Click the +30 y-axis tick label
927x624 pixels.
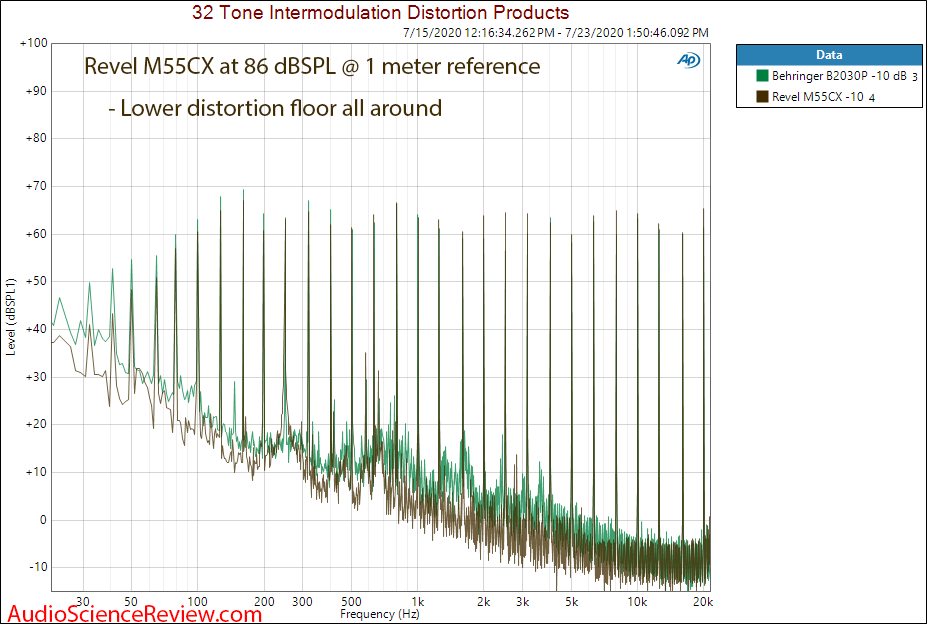tap(35, 377)
